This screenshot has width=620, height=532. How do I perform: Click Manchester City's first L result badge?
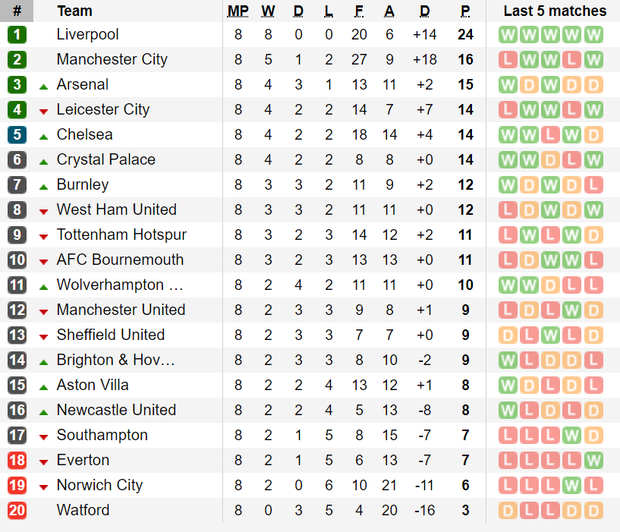pos(508,60)
